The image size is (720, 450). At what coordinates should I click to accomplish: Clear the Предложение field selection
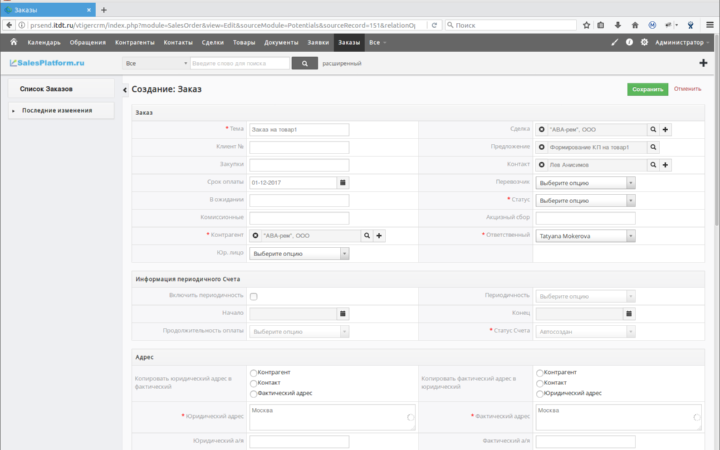click(541, 147)
